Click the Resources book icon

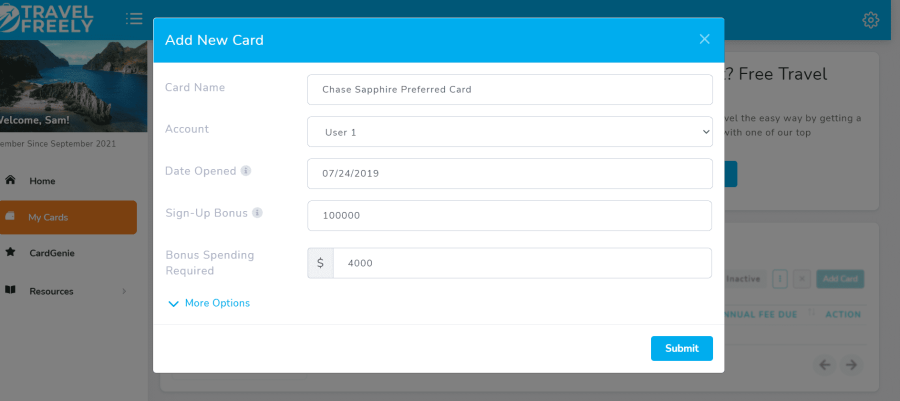coord(10,290)
